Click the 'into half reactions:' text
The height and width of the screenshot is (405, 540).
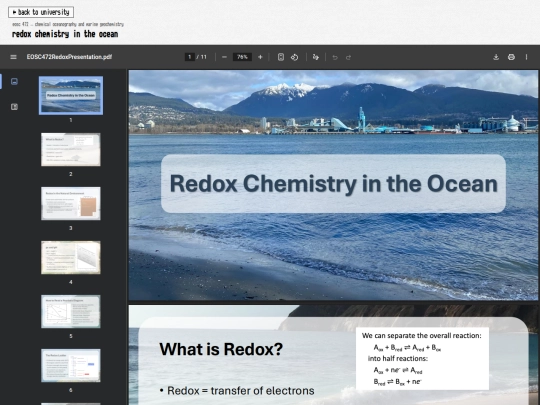(398, 359)
